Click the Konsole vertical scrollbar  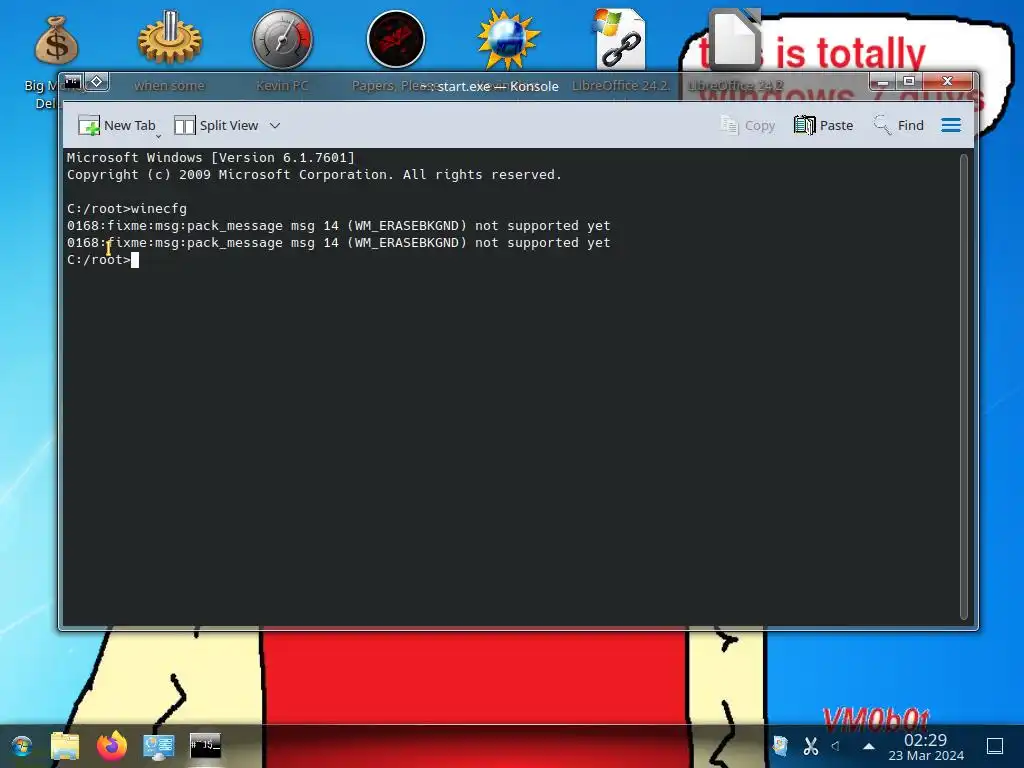point(963,387)
